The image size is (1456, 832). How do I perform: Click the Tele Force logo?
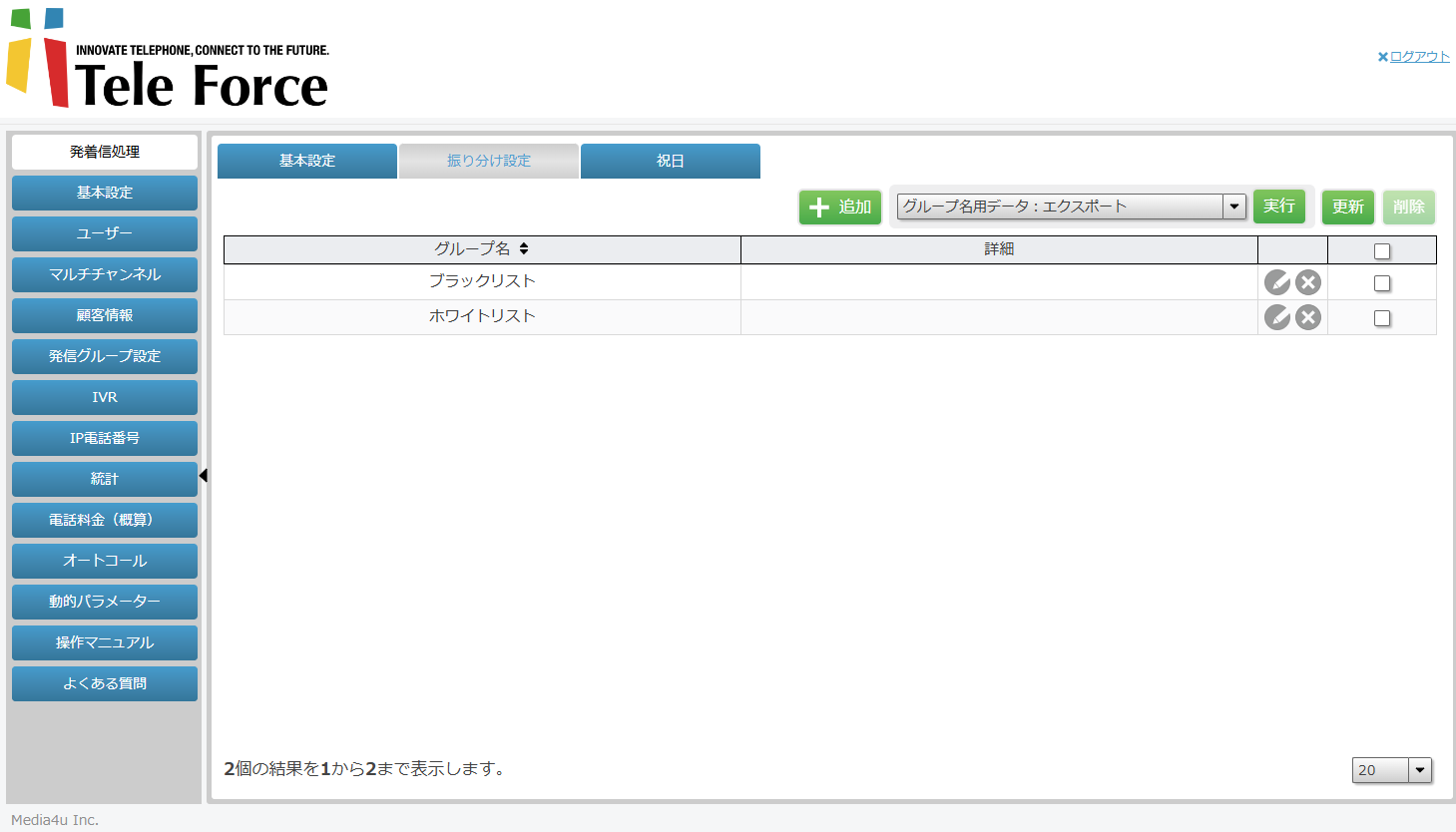pyautogui.click(x=165, y=60)
